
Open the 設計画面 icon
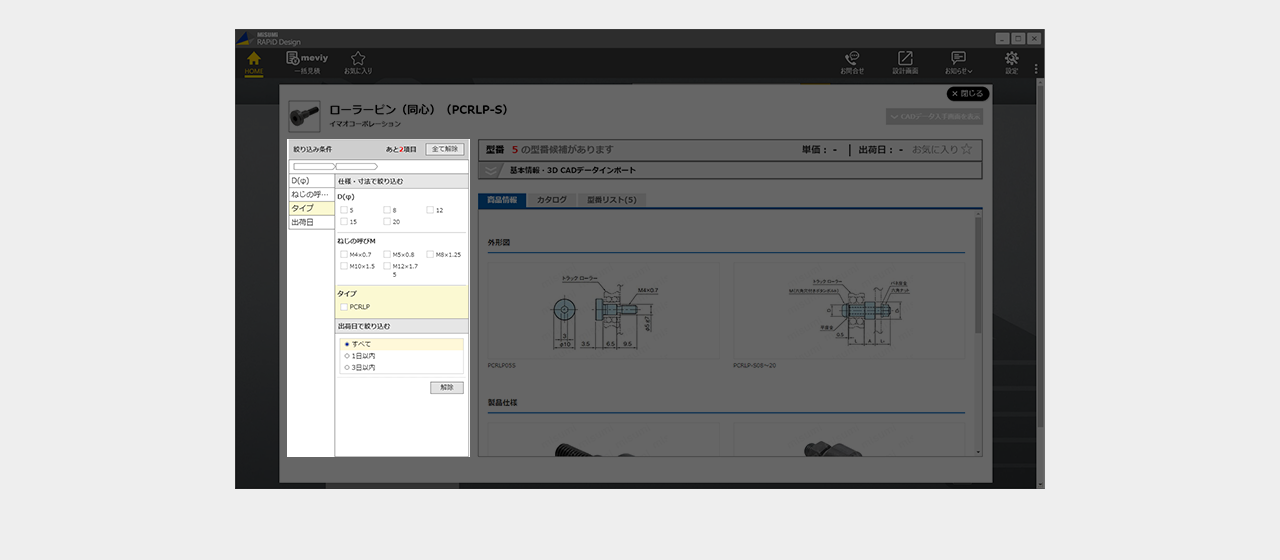905,62
